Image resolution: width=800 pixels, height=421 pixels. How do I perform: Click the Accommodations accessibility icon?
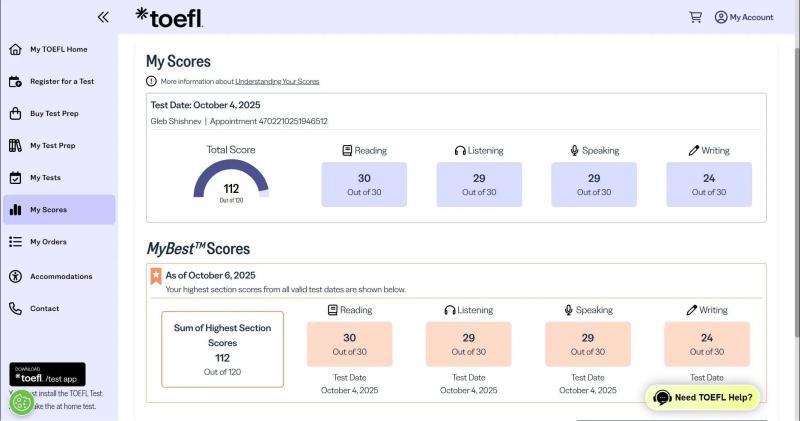15,277
